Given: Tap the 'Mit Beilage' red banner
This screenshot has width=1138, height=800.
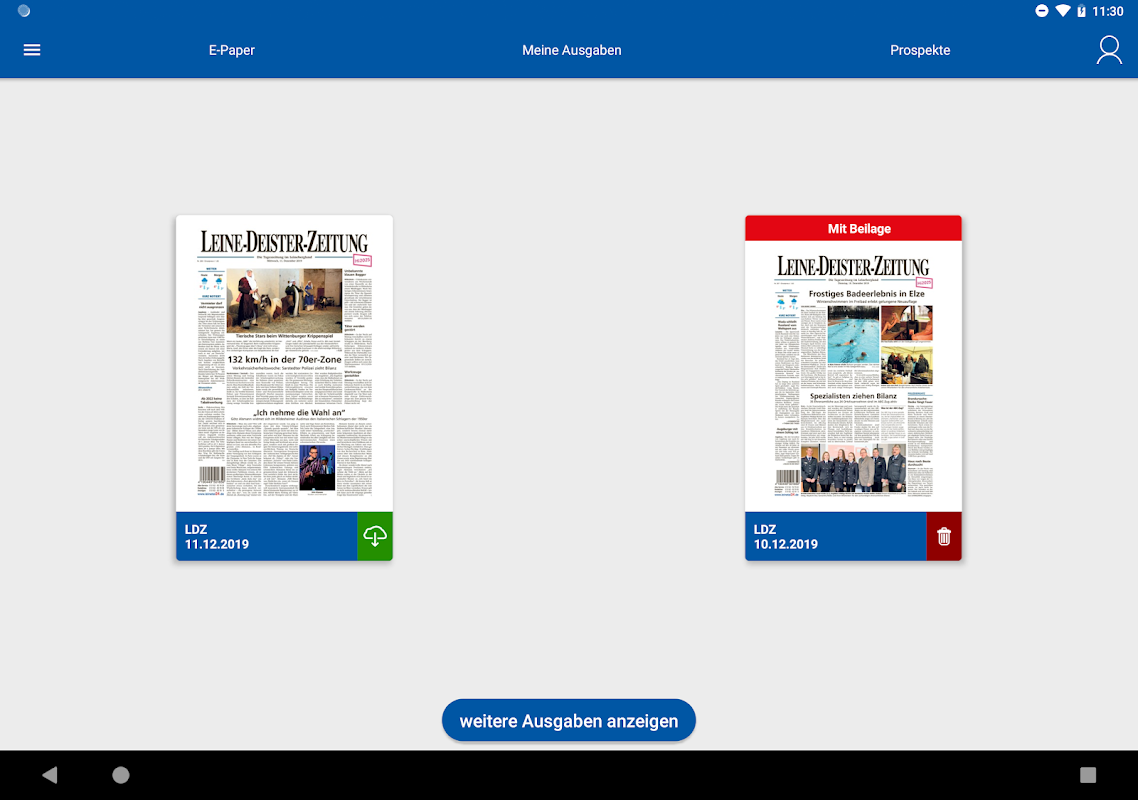Looking at the screenshot, I should click(854, 229).
